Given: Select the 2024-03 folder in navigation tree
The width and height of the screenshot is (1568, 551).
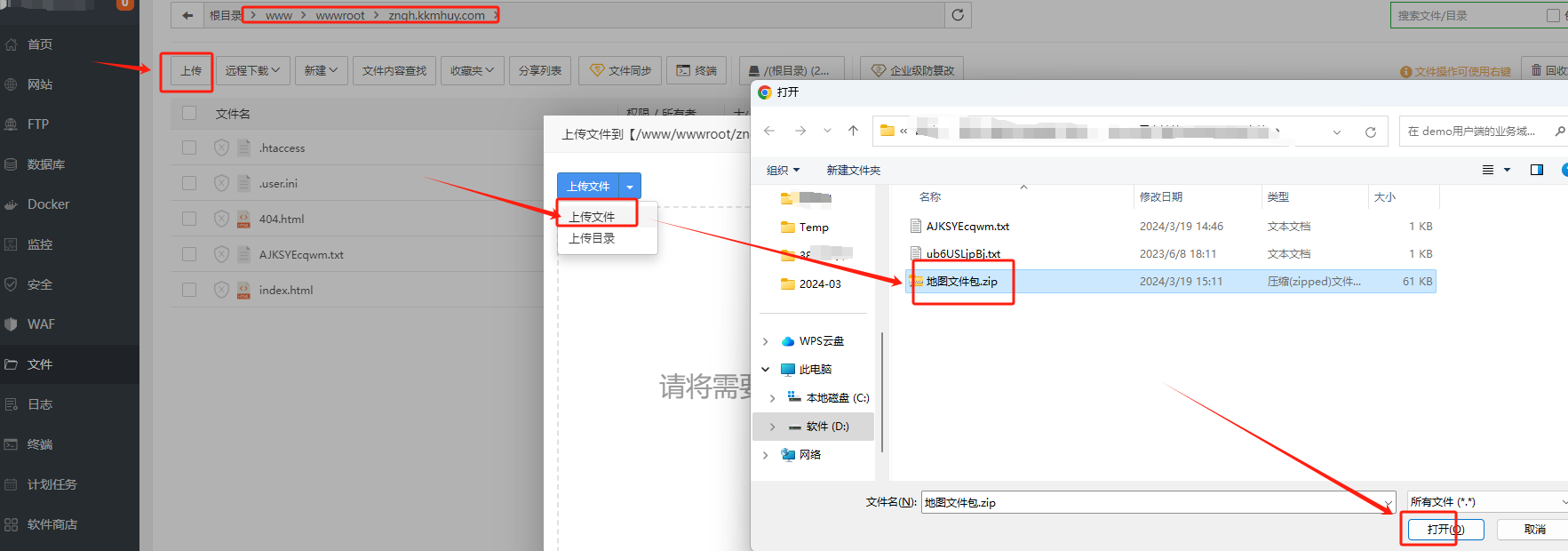Looking at the screenshot, I should (820, 283).
